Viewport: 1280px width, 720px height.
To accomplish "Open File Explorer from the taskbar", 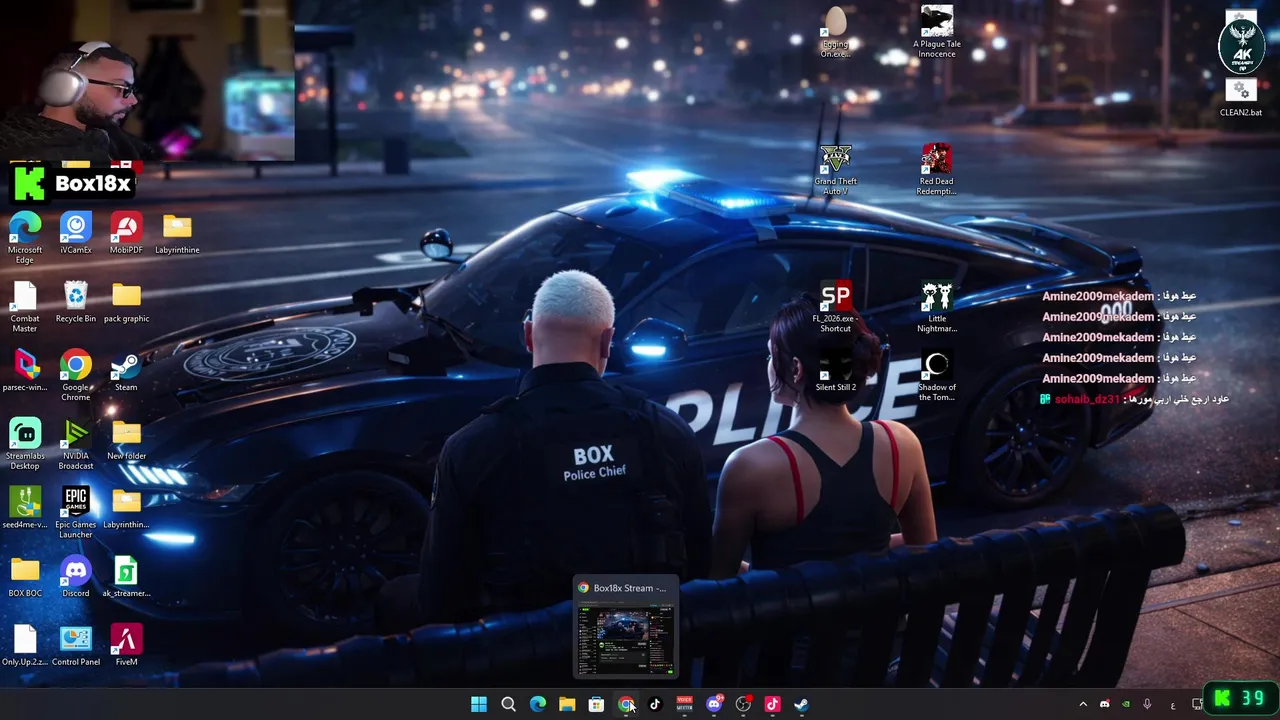I will 567,704.
